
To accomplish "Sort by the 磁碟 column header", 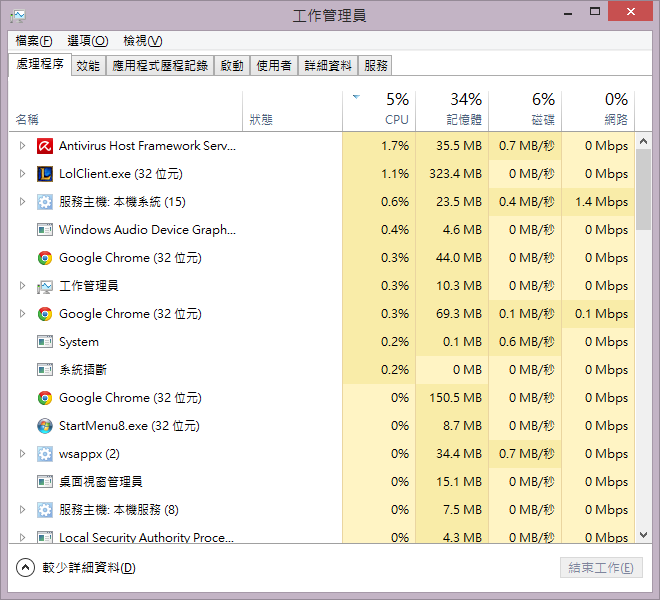I will [525, 111].
